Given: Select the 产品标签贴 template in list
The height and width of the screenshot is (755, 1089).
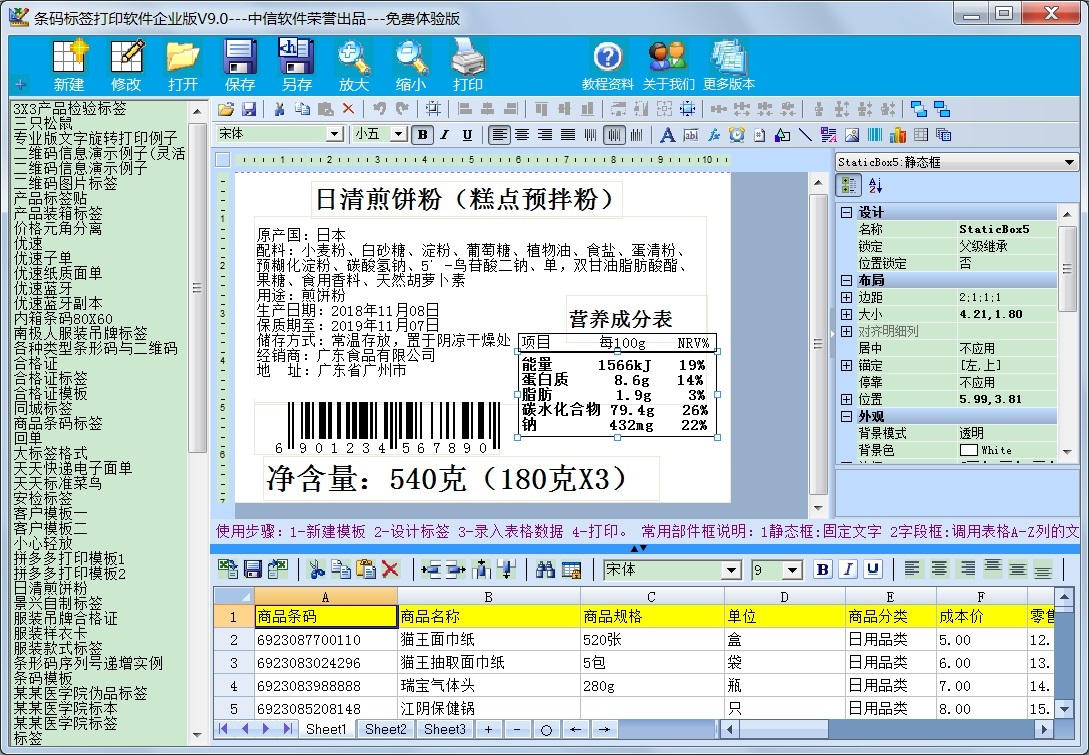Looking at the screenshot, I should [x=51, y=198].
